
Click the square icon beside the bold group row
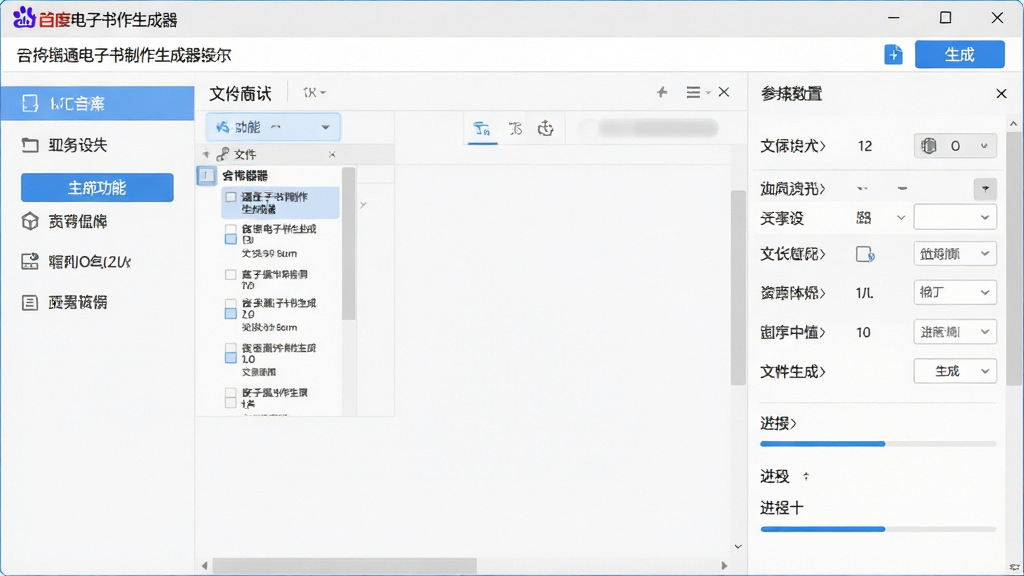click(x=206, y=175)
